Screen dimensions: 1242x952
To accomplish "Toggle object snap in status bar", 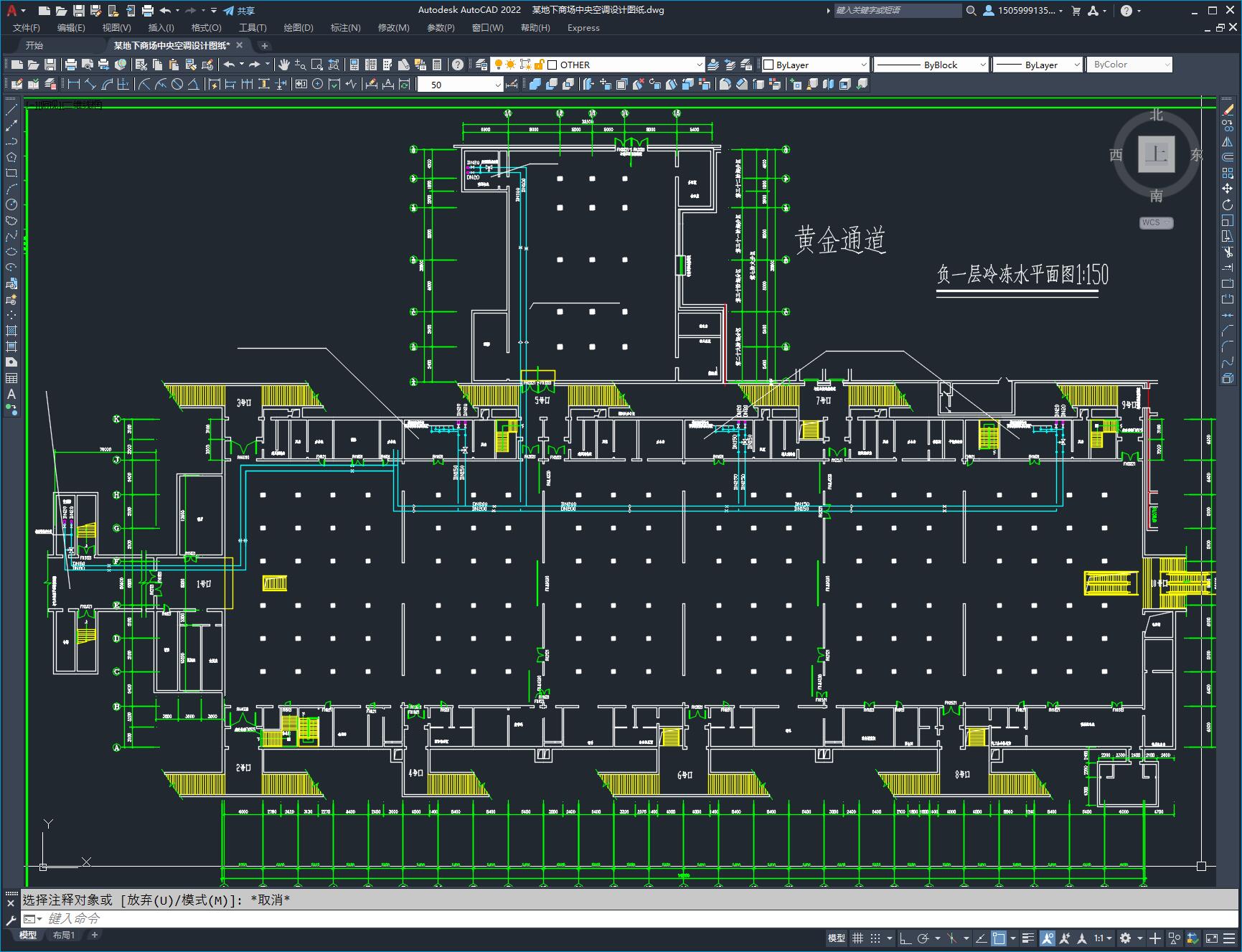I will pos(999,938).
